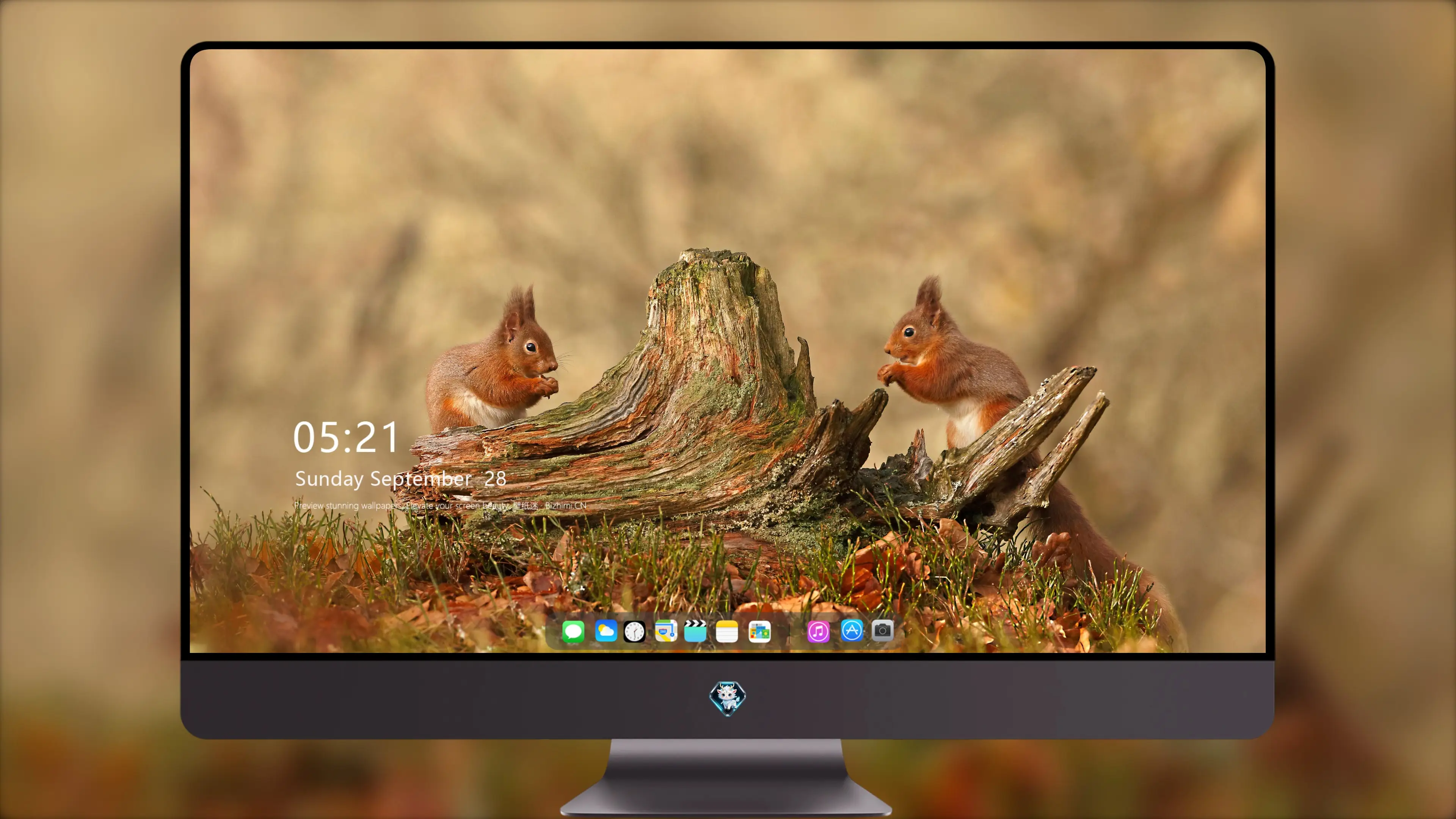Open the yellow Notes app
This screenshot has height=819, width=1456.
tap(727, 631)
